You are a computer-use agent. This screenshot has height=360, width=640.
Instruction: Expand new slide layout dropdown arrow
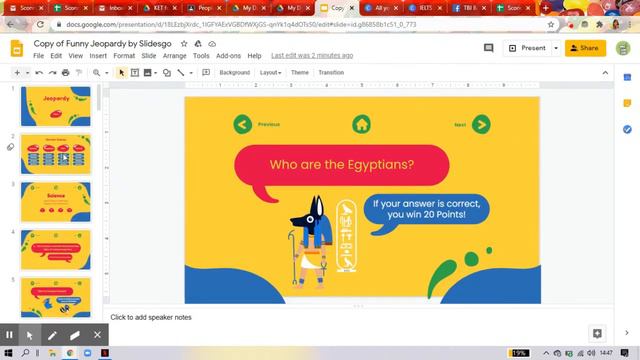coord(27,73)
